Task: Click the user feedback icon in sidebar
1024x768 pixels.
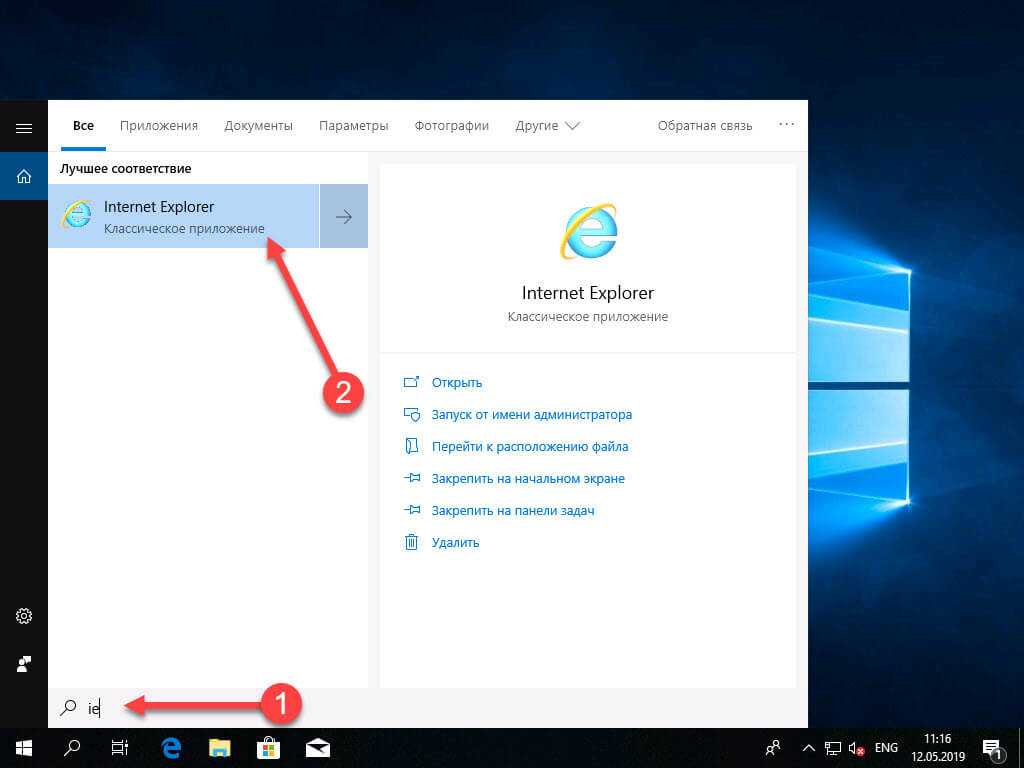Action: [x=24, y=664]
